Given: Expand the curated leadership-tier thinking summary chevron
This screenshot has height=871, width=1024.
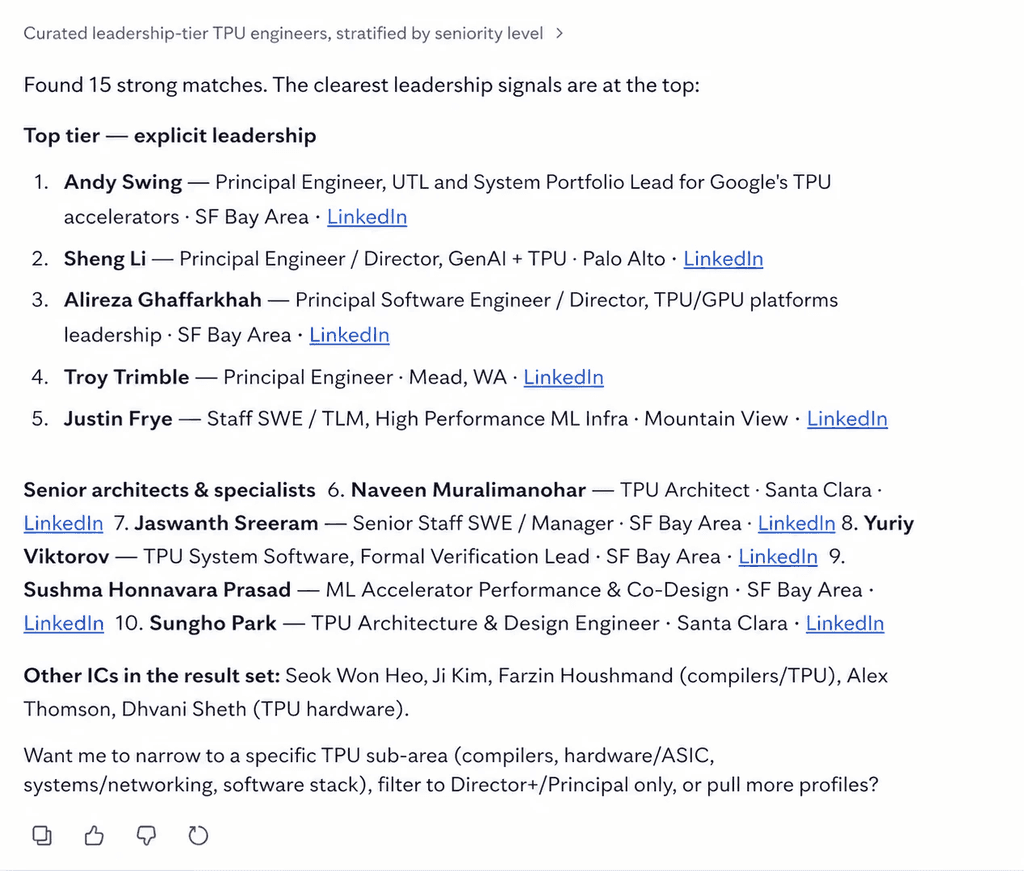Looking at the screenshot, I should (559, 33).
